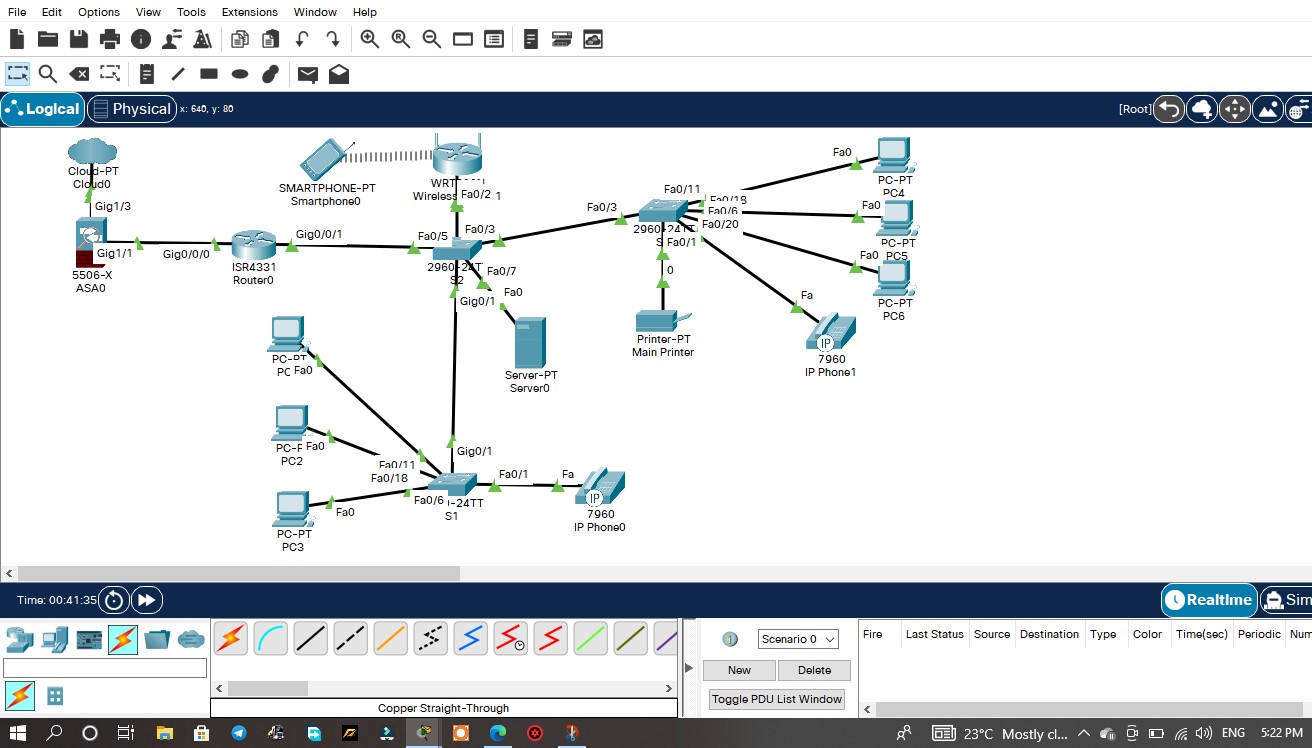1312x748 pixels.
Task: Click the Set Tiled Background icon
Action: (1267, 109)
